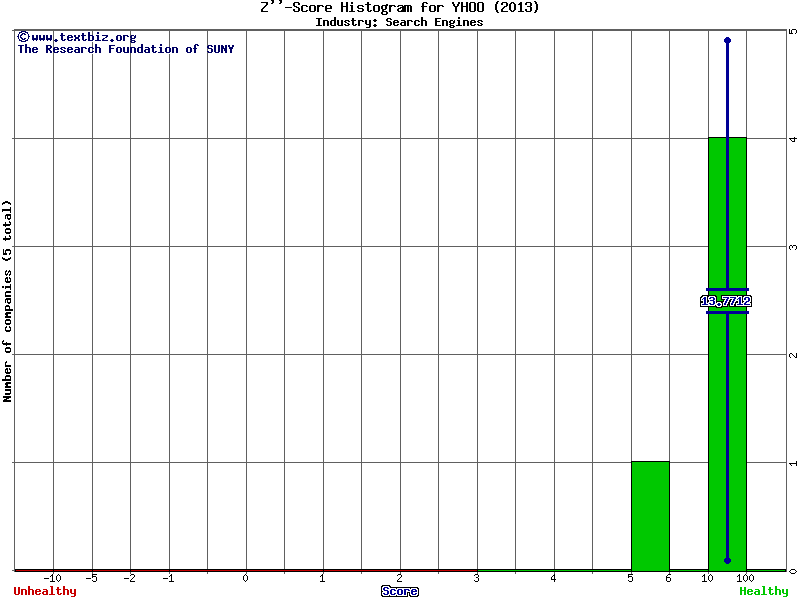Click the red Unhealthy label
The width and height of the screenshot is (800, 600).
coord(45,591)
